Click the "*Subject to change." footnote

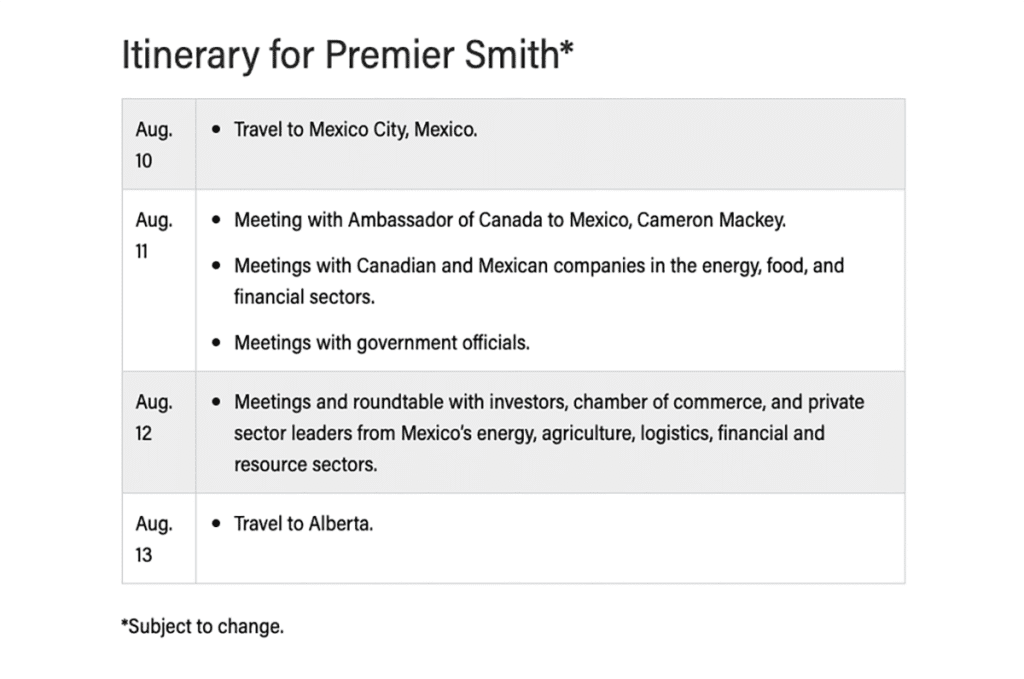point(202,628)
